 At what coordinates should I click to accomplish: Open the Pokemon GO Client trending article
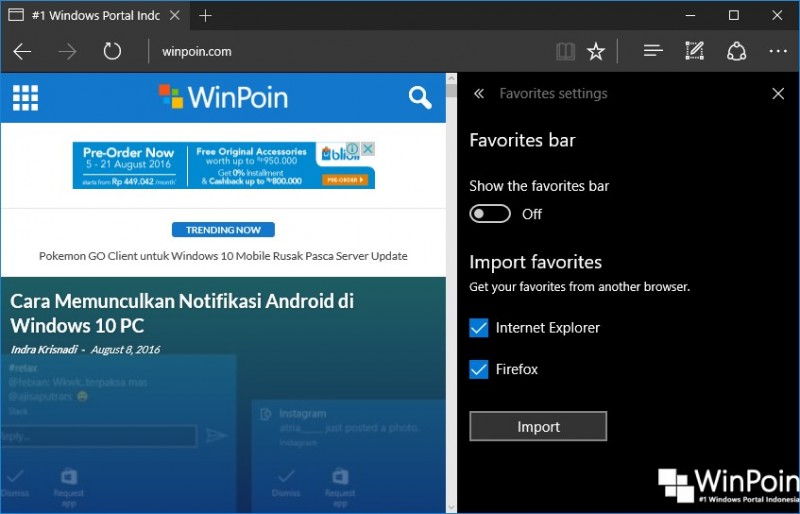point(223,256)
